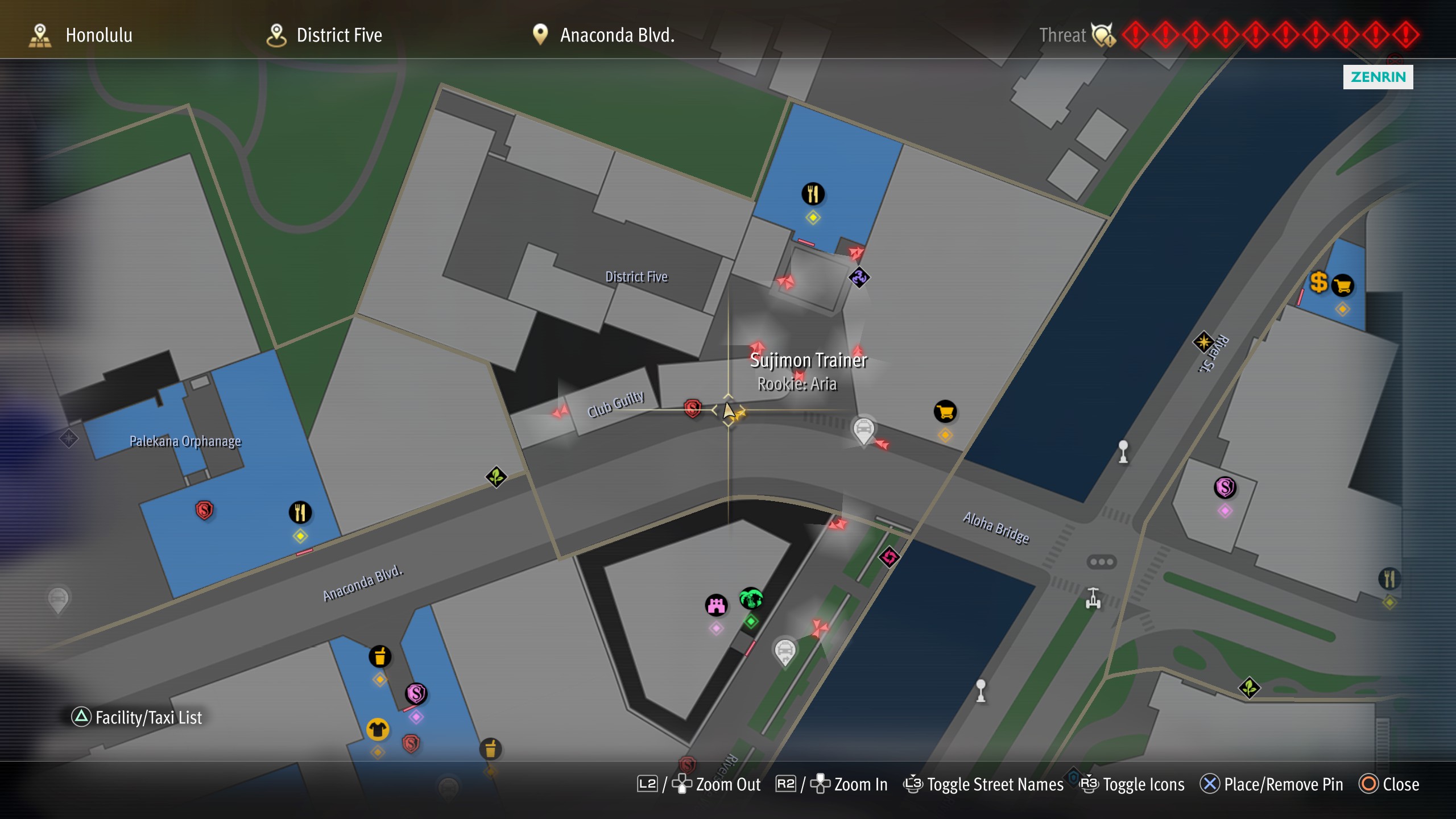Click the restaurant icon in the northern blue building
The width and height of the screenshot is (1456, 819).
click(x=813, y=194)
